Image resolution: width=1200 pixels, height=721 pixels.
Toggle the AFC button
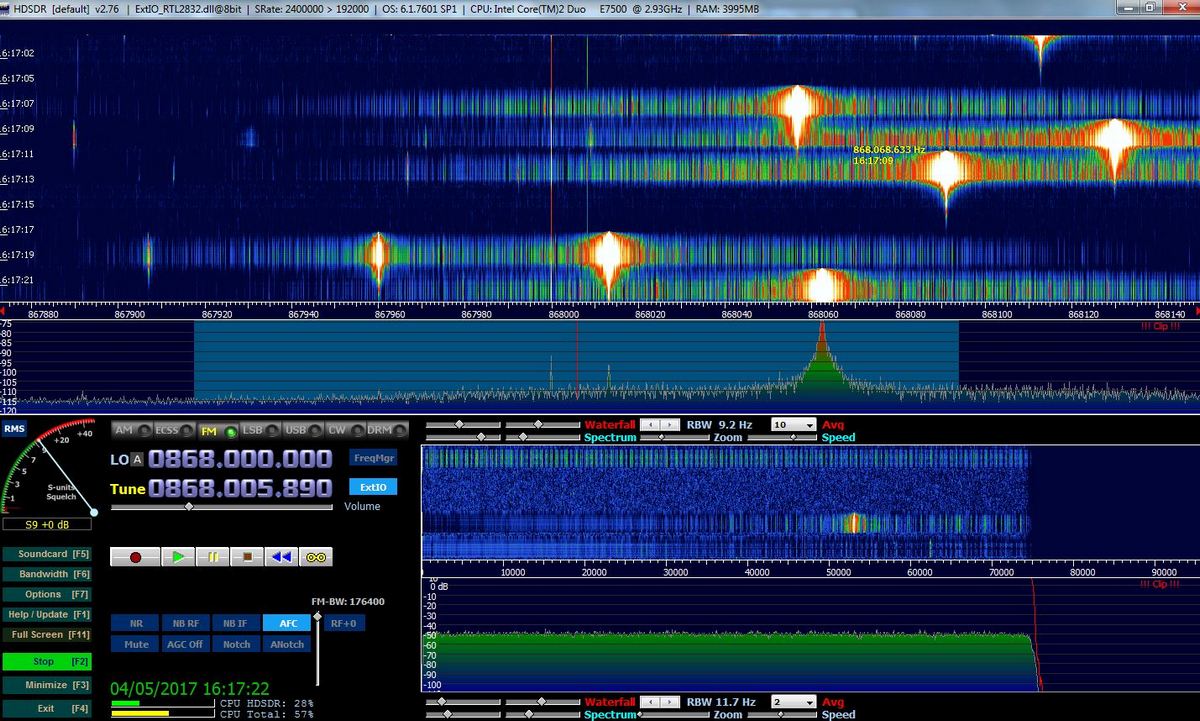pos(288,623)
